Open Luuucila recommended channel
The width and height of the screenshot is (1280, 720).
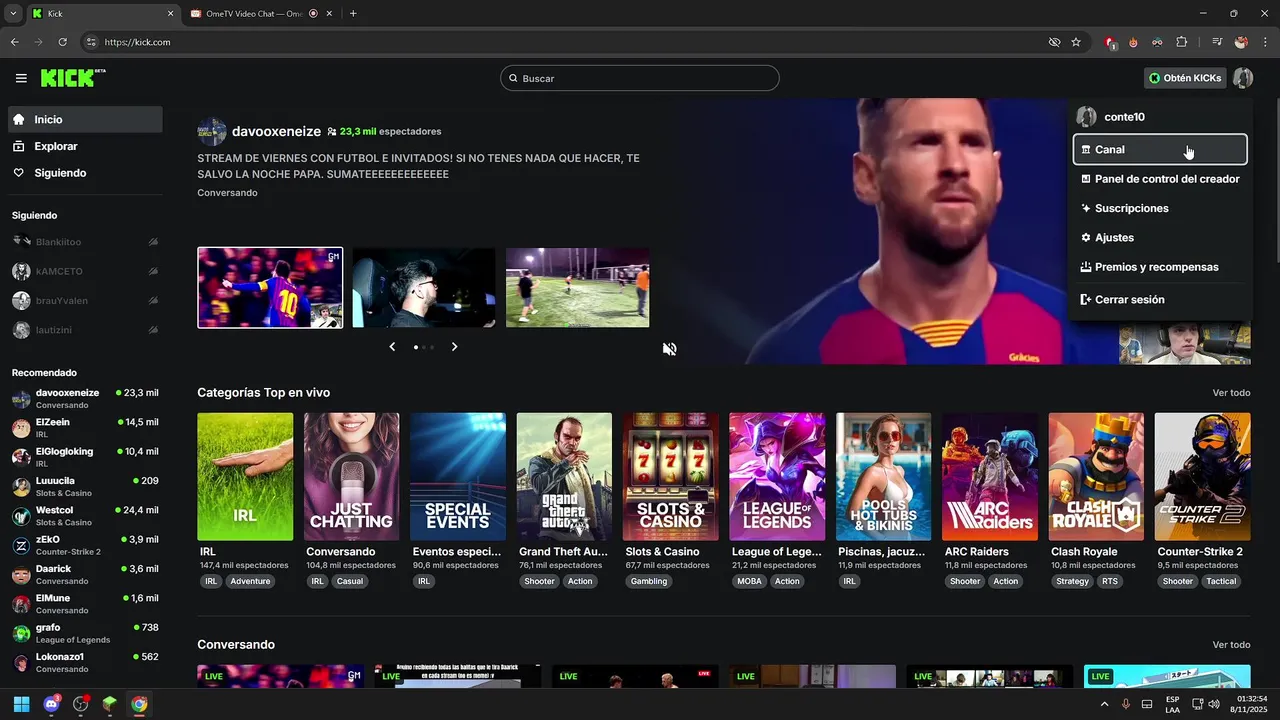tap(85, 487)
